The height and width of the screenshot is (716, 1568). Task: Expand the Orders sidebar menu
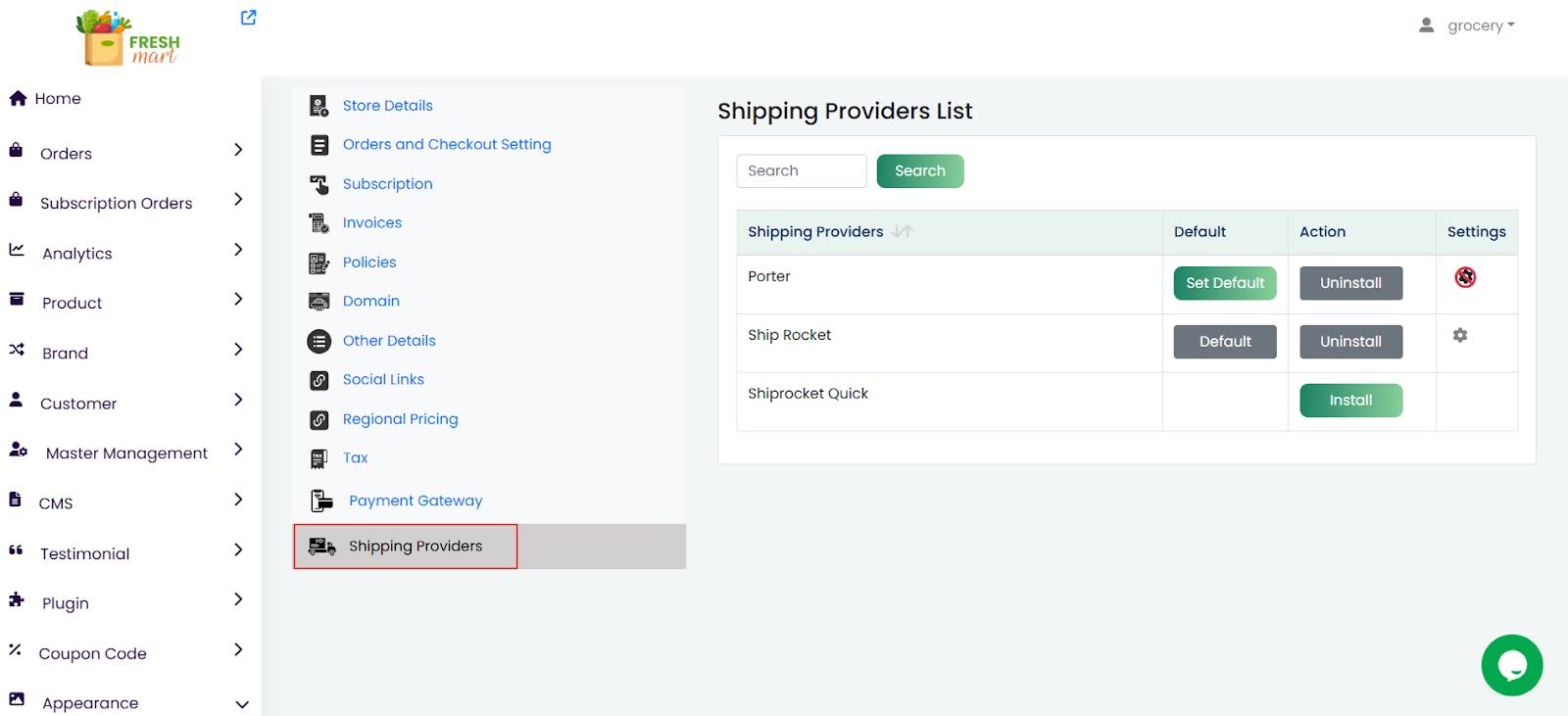[x=237, y=150]
